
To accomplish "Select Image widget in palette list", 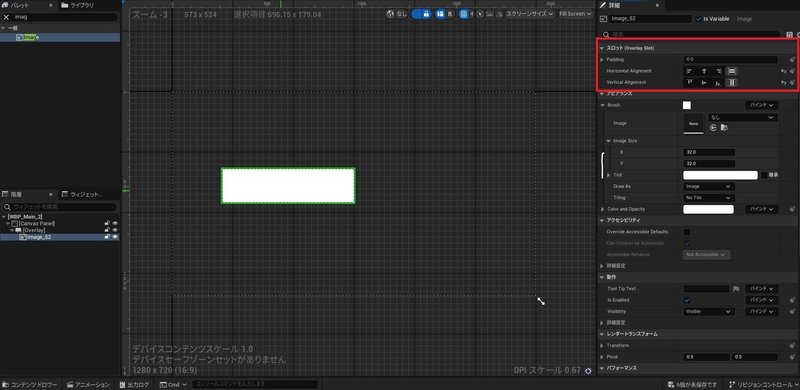I will 60,37.
